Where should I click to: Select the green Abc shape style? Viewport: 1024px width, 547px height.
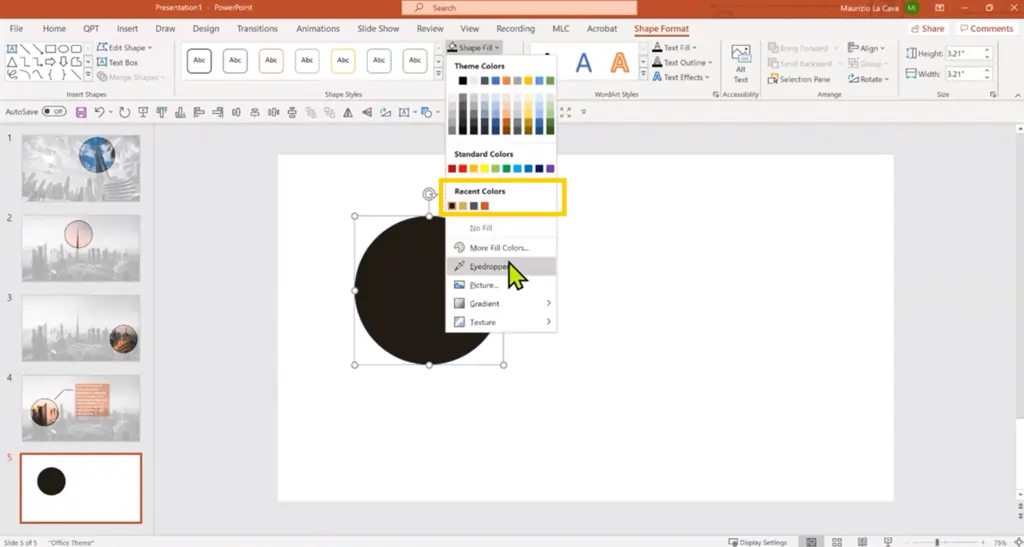click(x=415, y=61)
